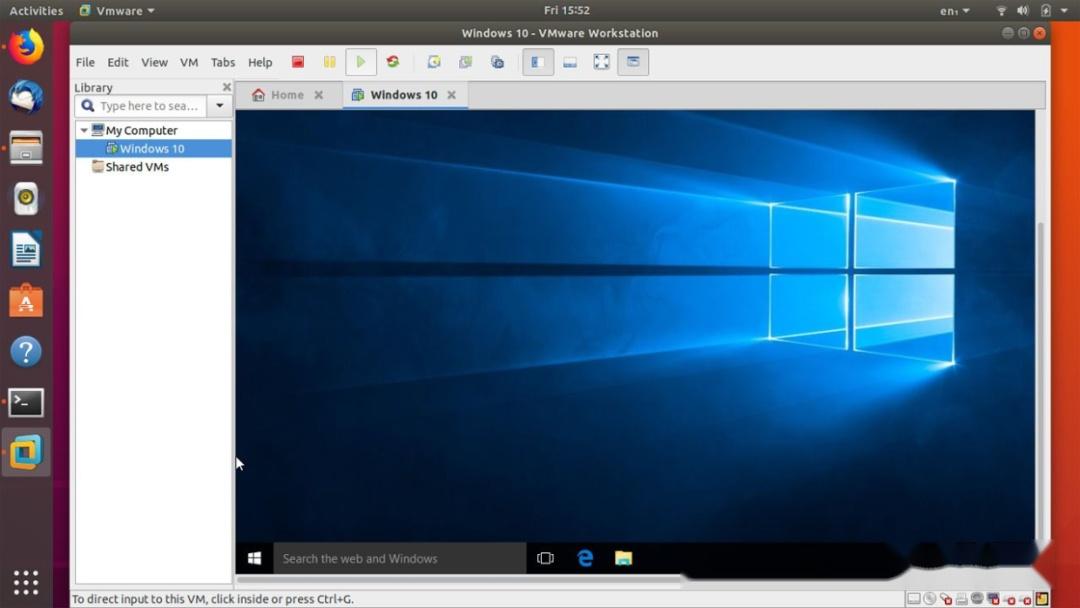Click the red Power Off toolbar icon
1080x608 pixels.
pyautogui.click(x=298, y=62)
